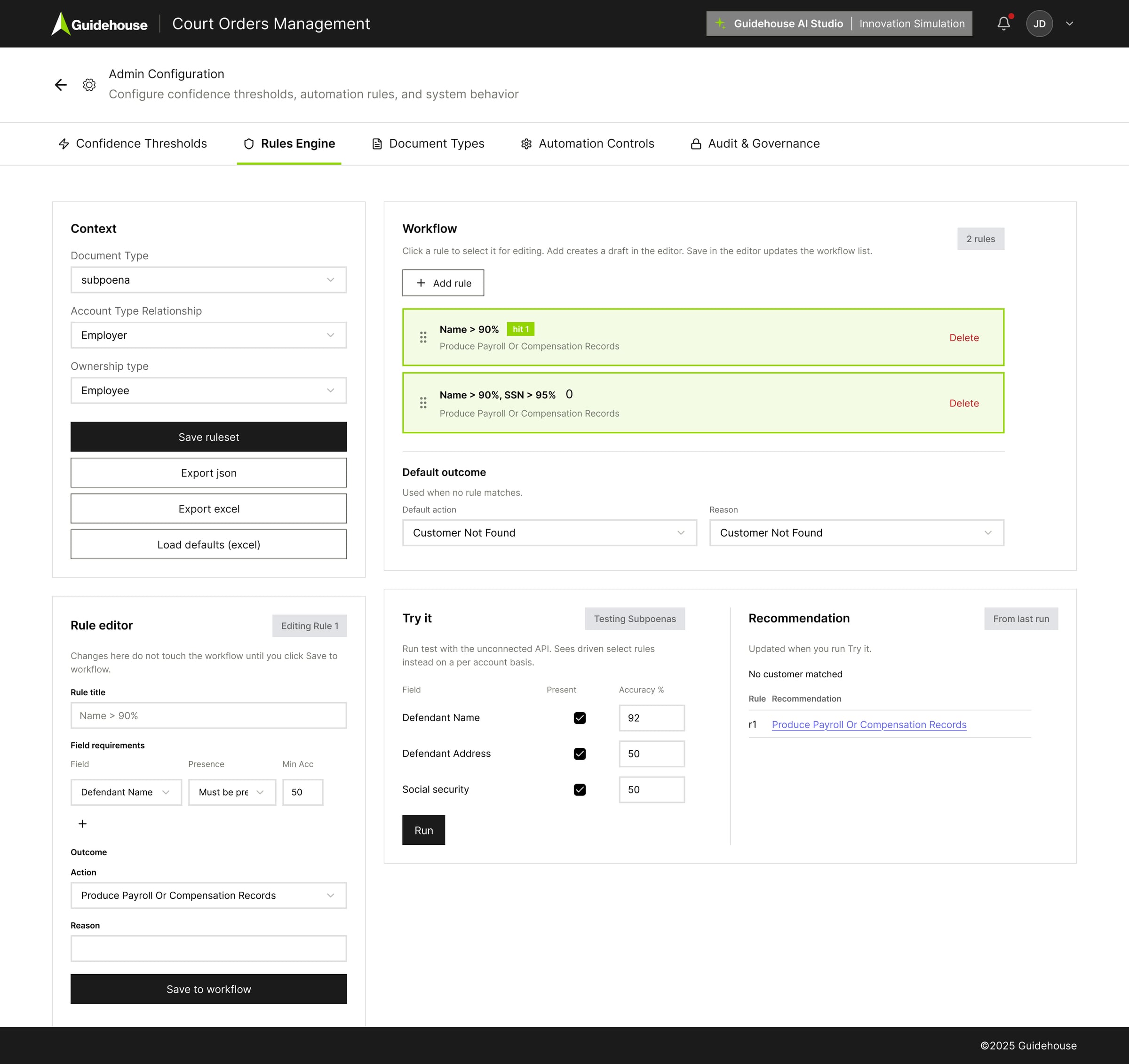Click the Guidehouse logo
The image size is (1129, 1064).
(99, 23)
